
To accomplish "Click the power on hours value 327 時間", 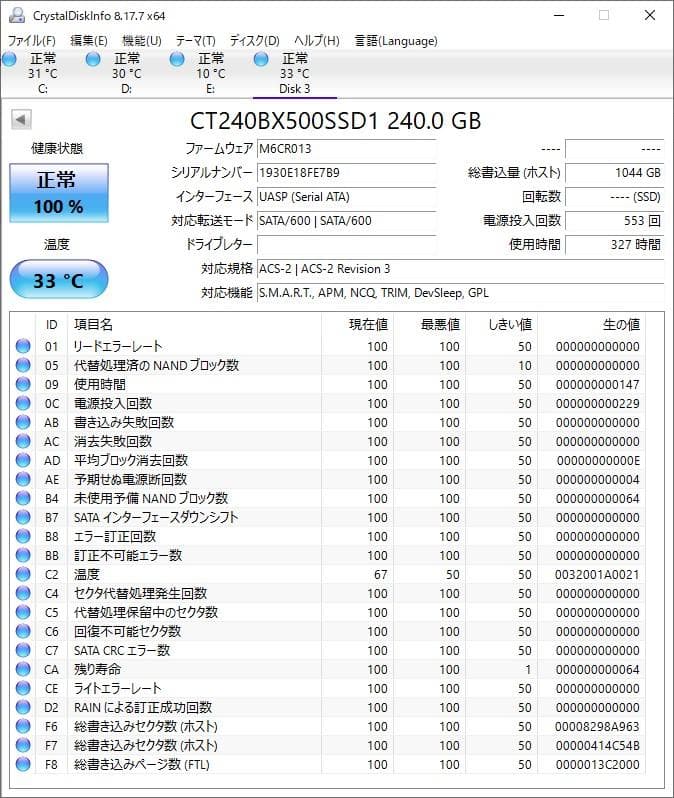I will [614, 245].
